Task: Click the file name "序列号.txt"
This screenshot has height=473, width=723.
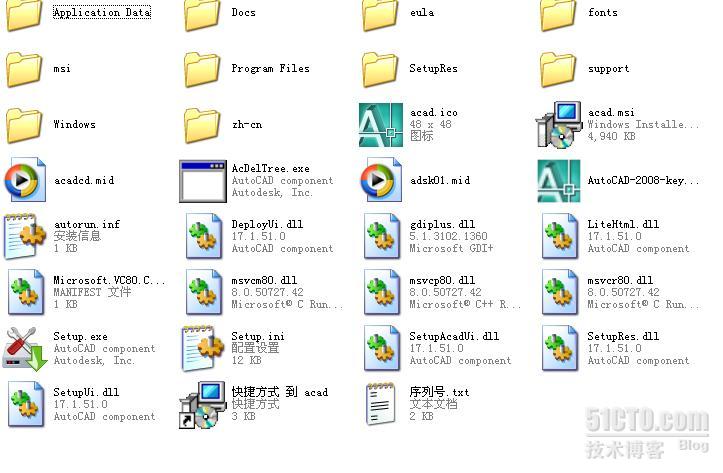Action: (439, 392)
